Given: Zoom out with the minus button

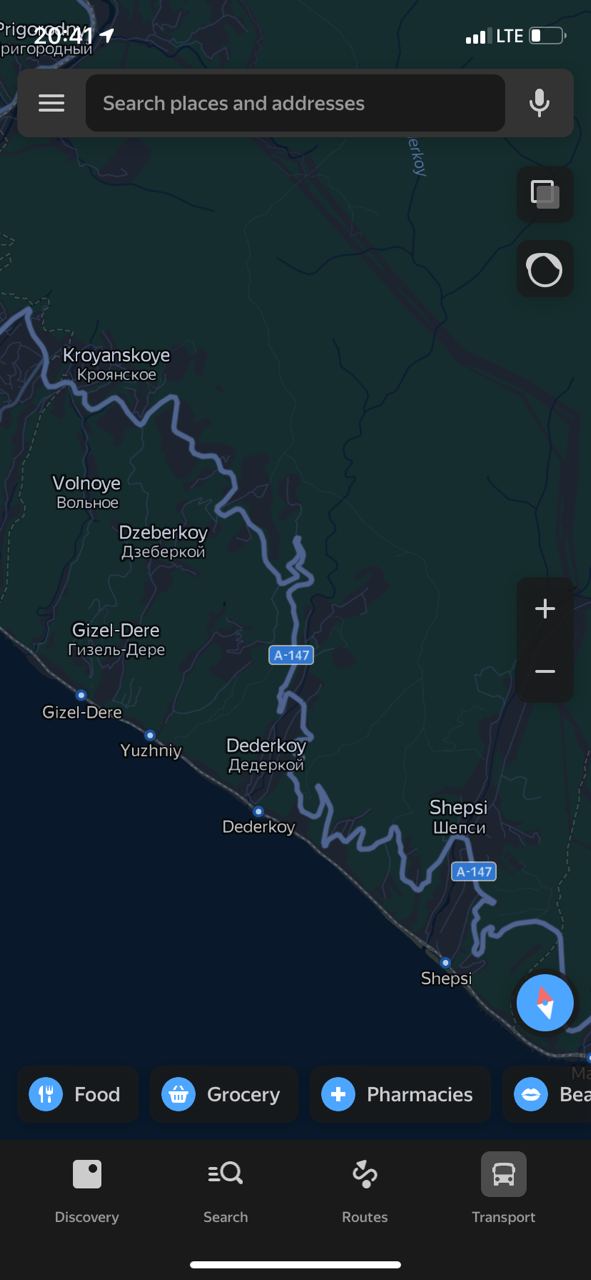Looking at the screenshot, I should coord(545,671).
